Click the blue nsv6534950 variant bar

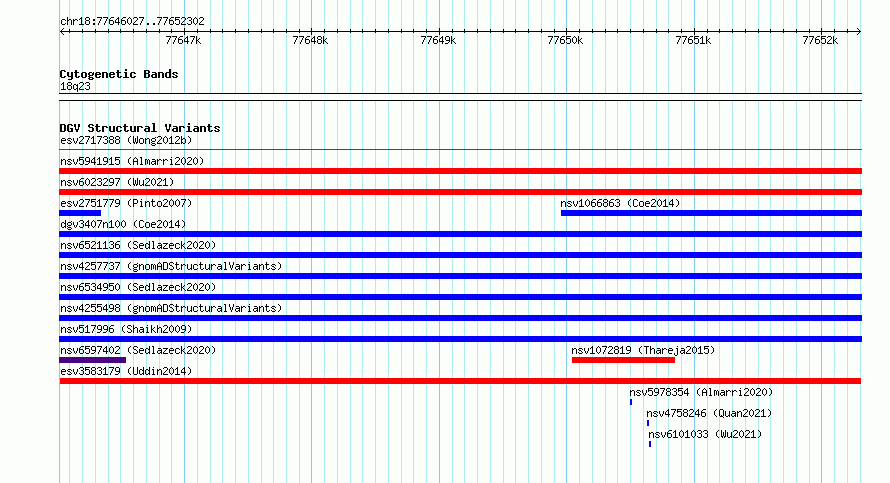click(460, 297)
